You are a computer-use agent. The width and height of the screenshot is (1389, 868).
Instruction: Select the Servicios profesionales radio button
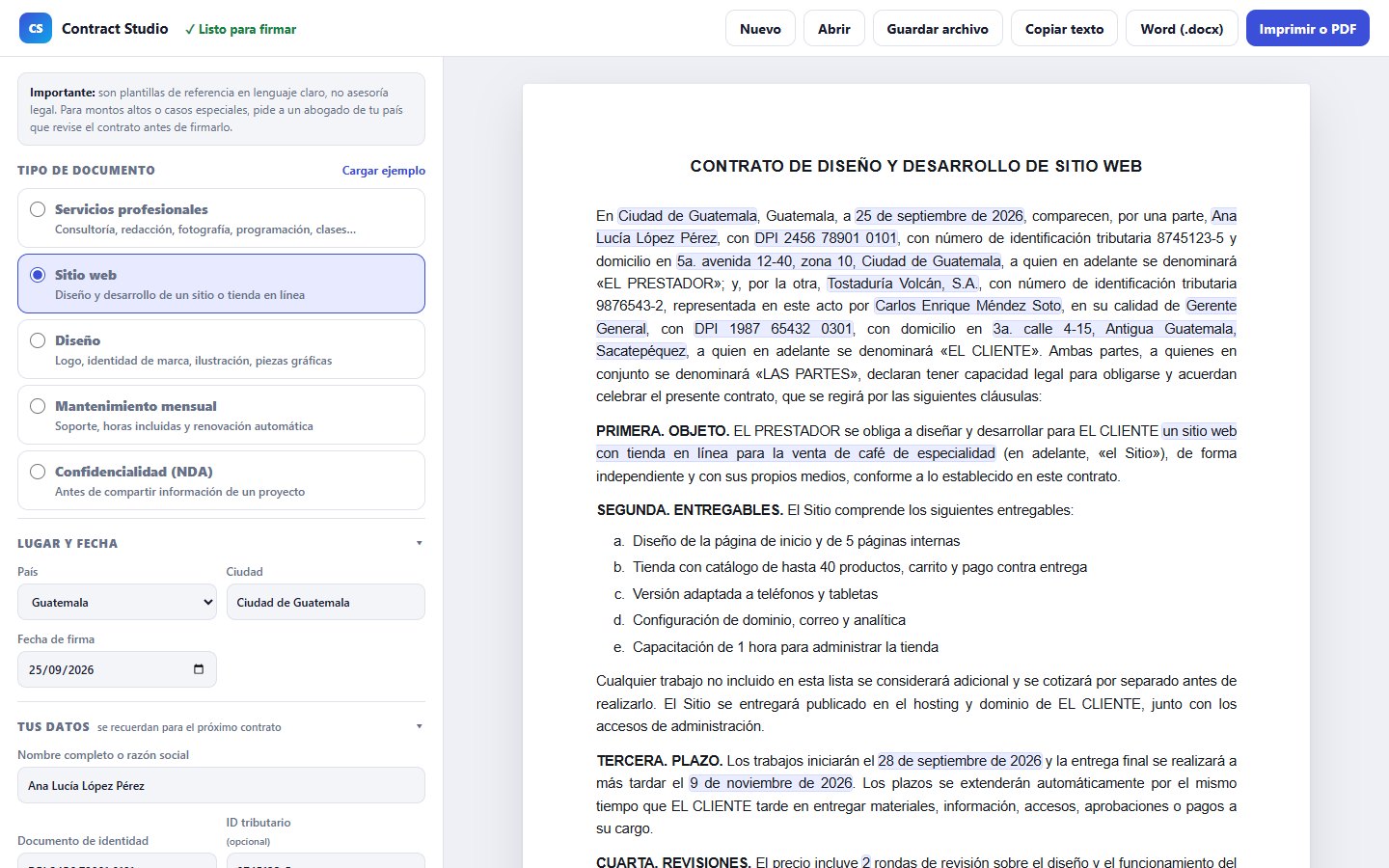tap(38, 209)
